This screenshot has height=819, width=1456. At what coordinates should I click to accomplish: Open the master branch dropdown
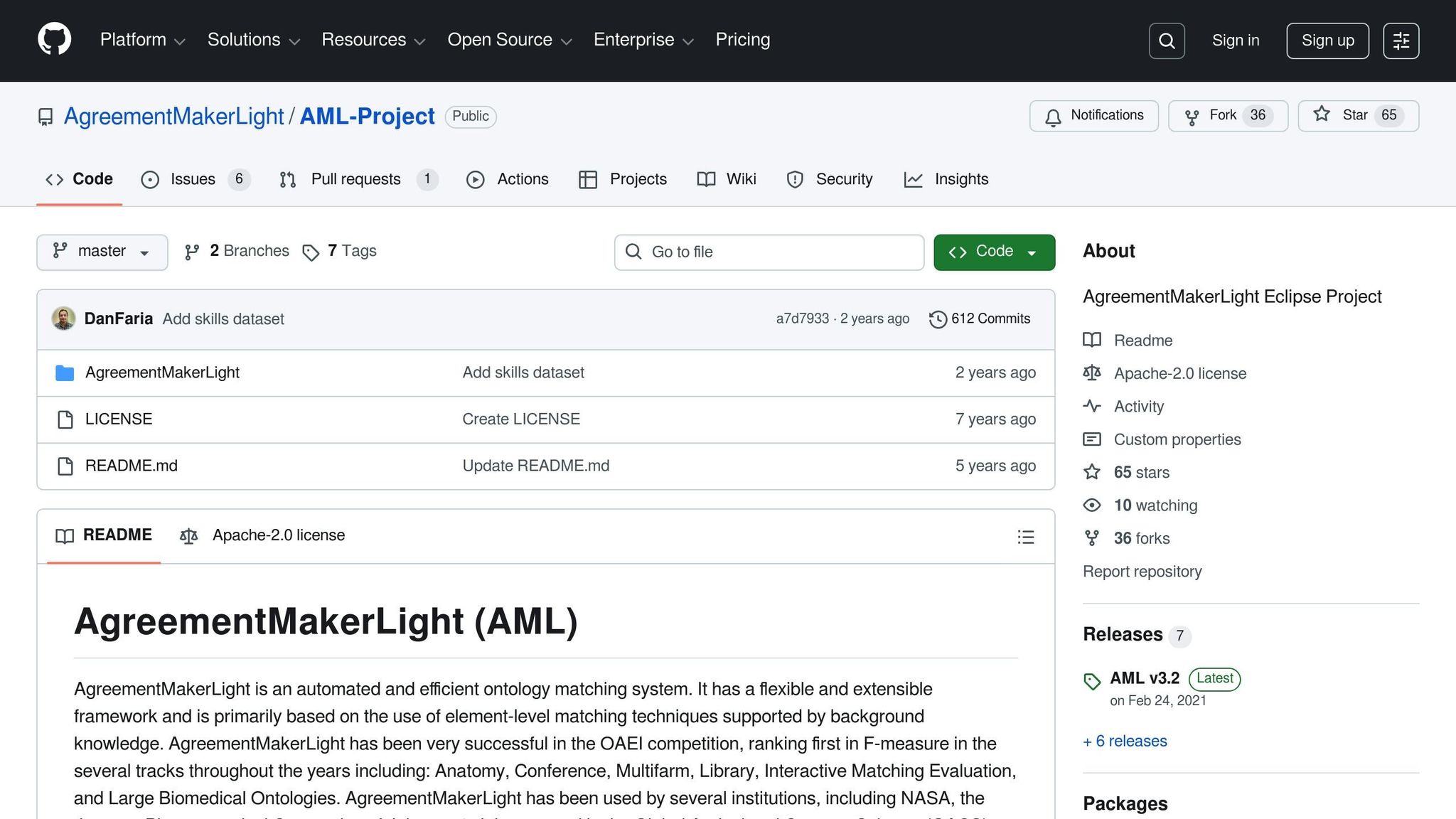click(x=102, y=252)
